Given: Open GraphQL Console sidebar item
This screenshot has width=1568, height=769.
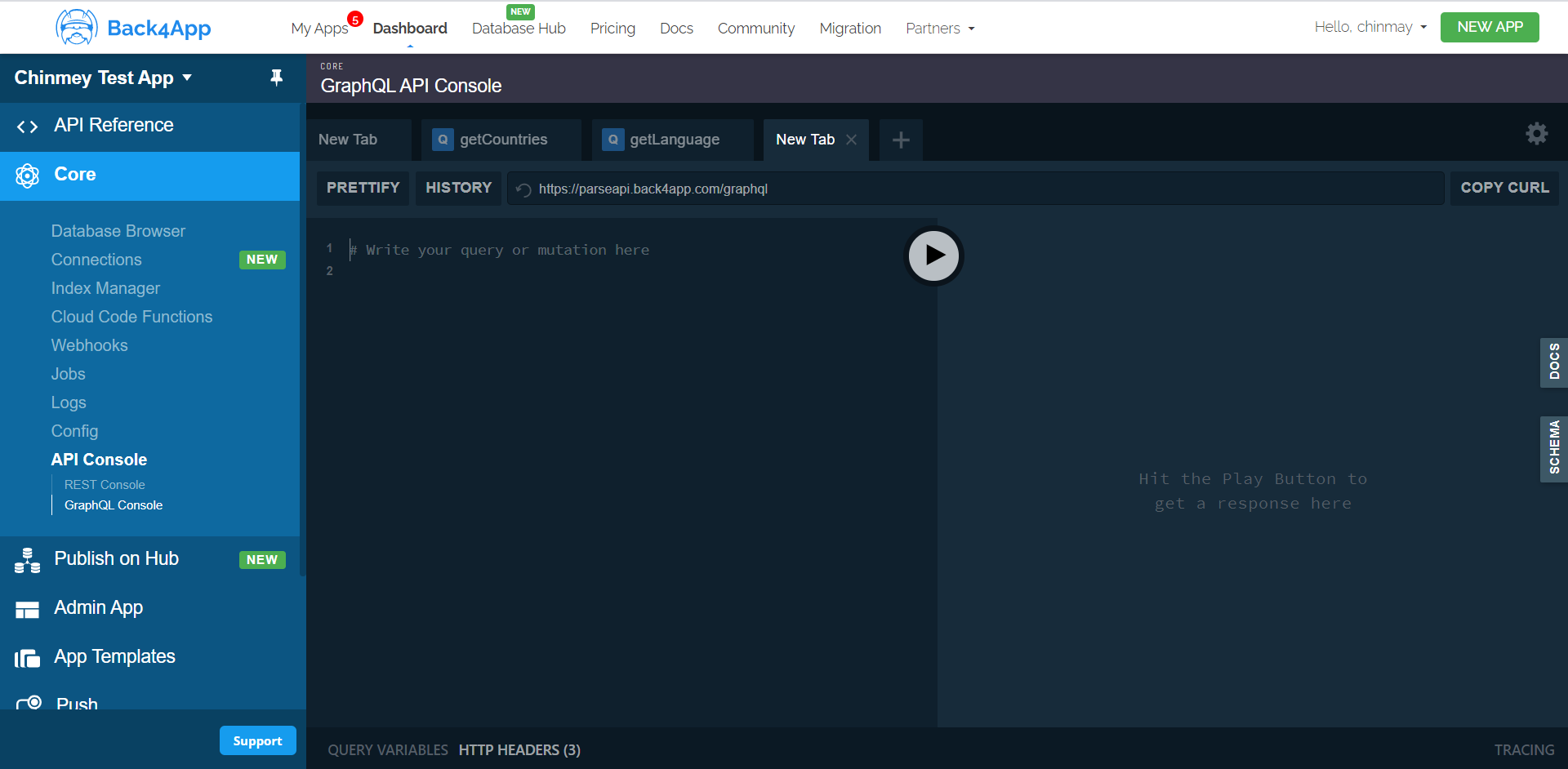Looking at the screenshot, I should click(114, 505).
